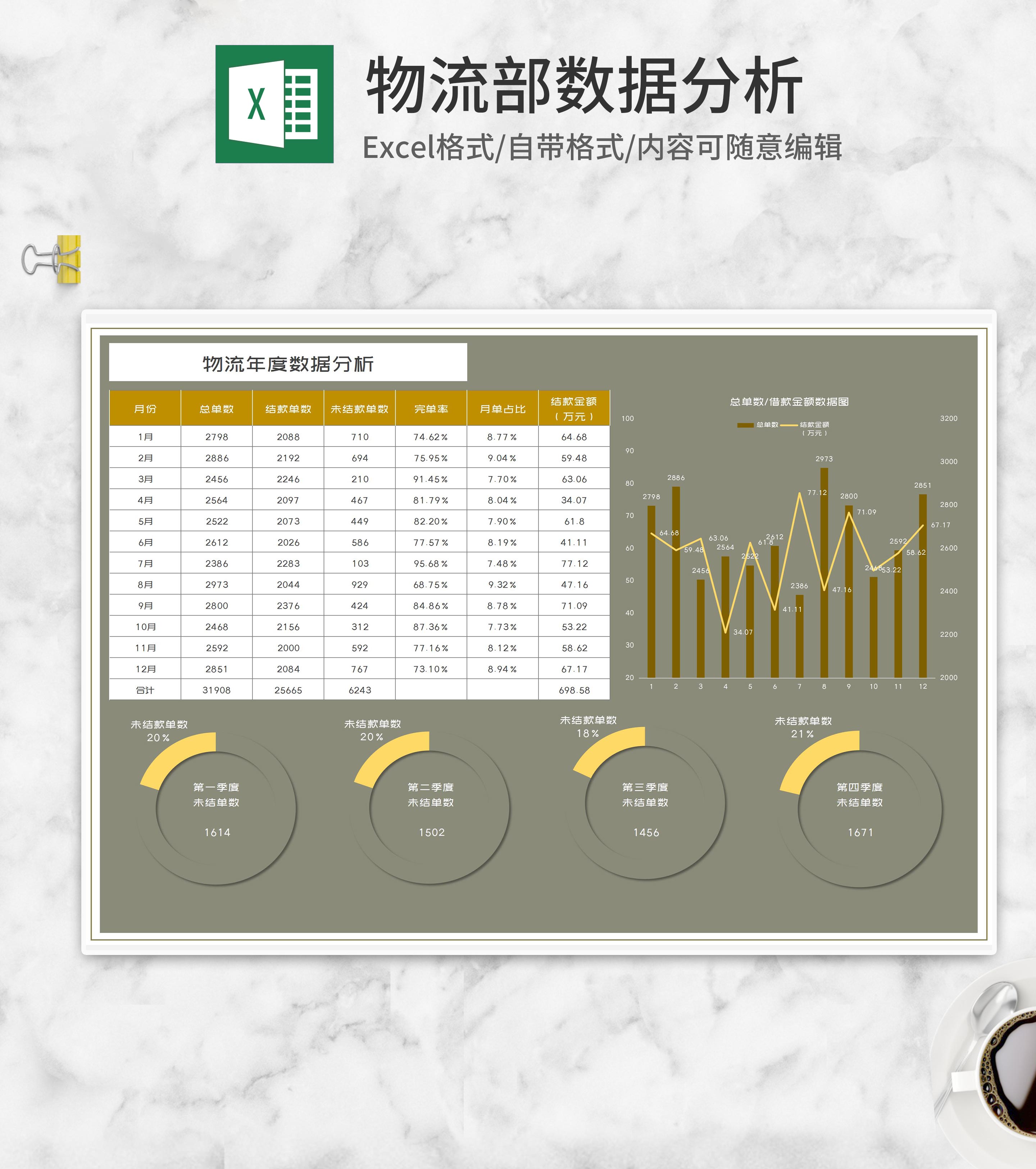This screenshot has width=1036, height=1169.
Task: Select the 合计 total row label
Action: (145, 690)
